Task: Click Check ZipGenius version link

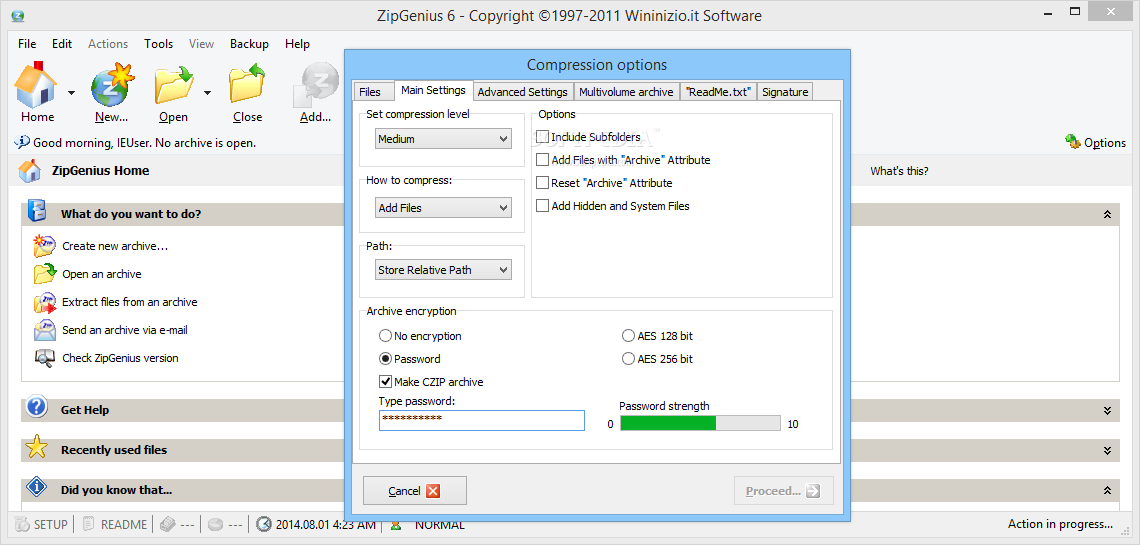Action: tap(120, 358)
